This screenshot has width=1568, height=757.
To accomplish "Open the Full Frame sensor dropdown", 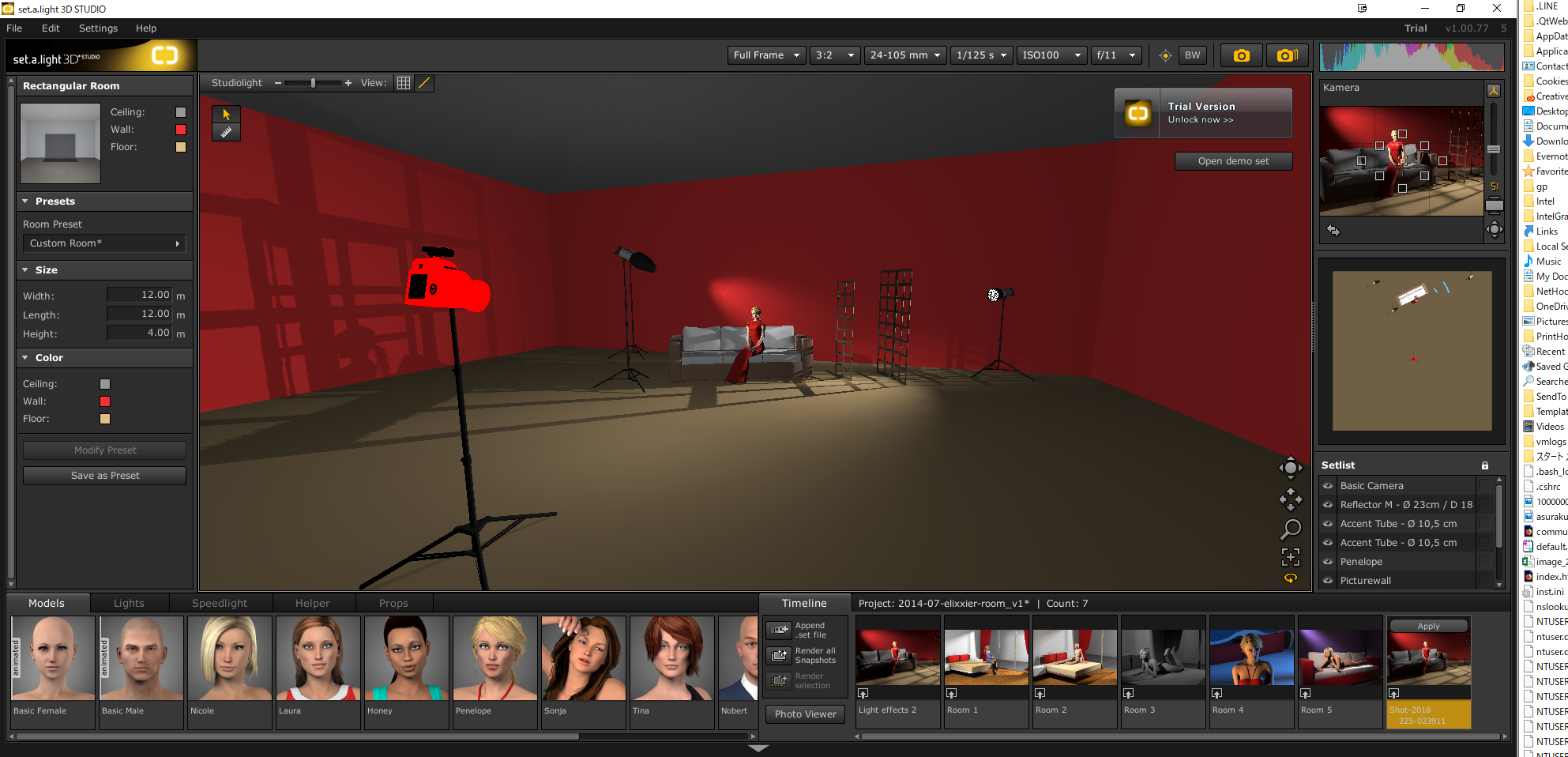I will (766, 55).
